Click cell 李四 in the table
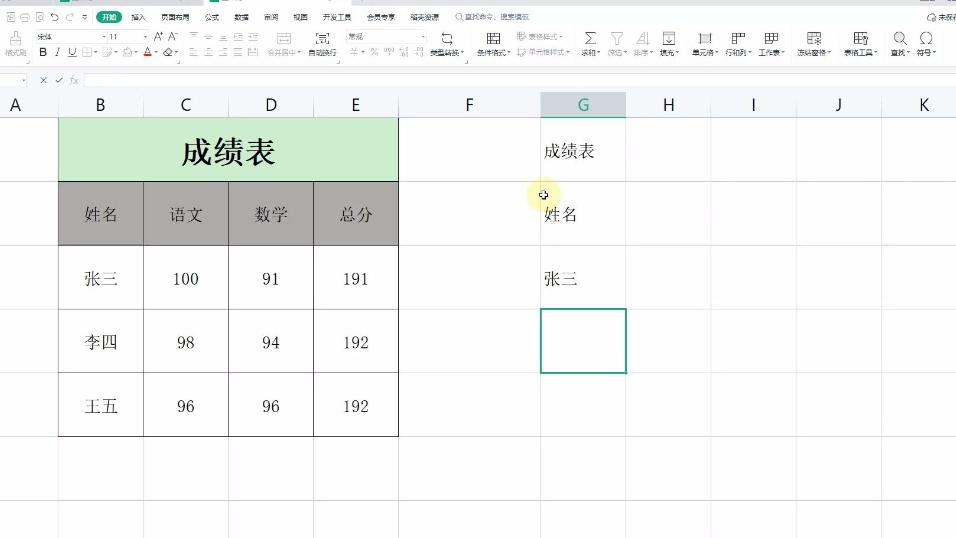The height and width of the screenshot is (538, 956). tap(101, 342)
